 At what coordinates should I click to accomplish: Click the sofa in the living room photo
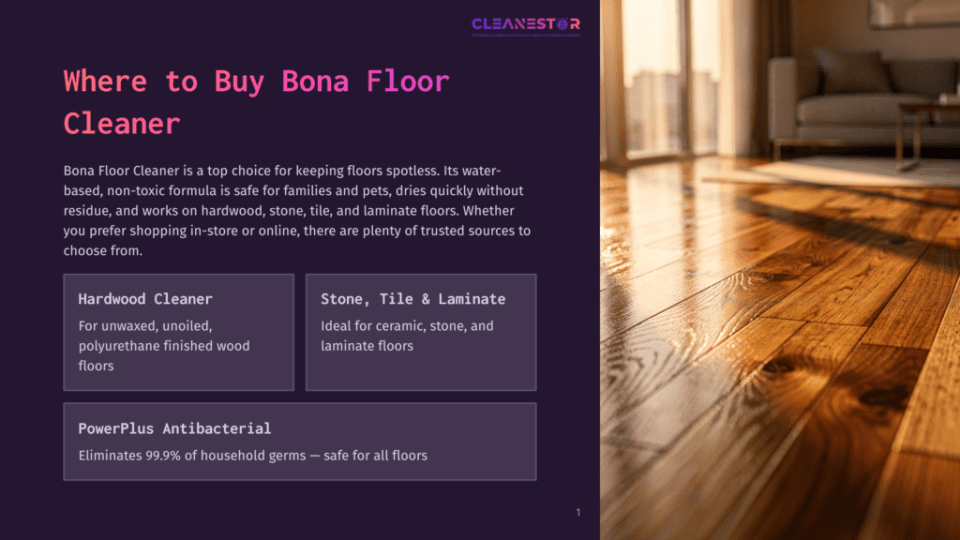coord(863,98)
